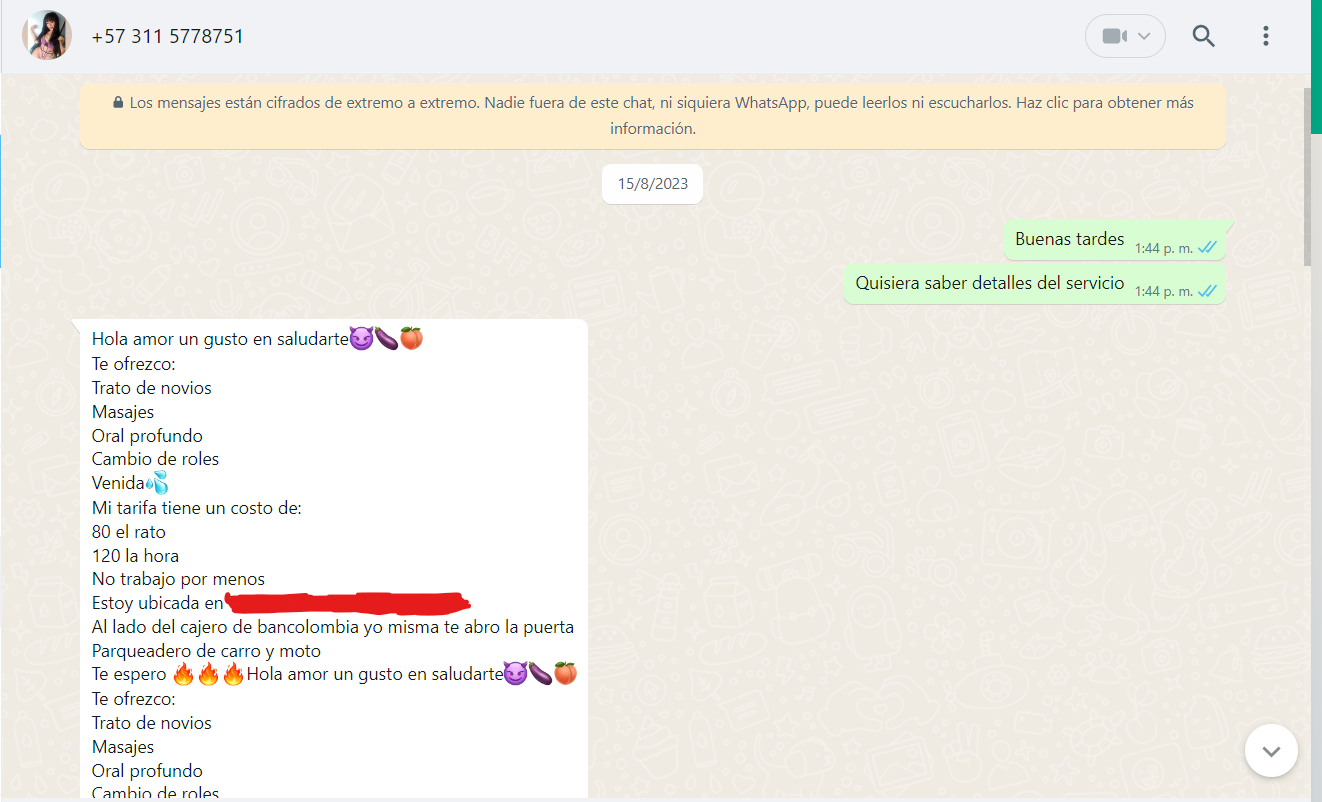Screen dimensions: 1322x802
Task: Click read ticks on "Quisiera saber detalles" message
Action: [1207, 291]
